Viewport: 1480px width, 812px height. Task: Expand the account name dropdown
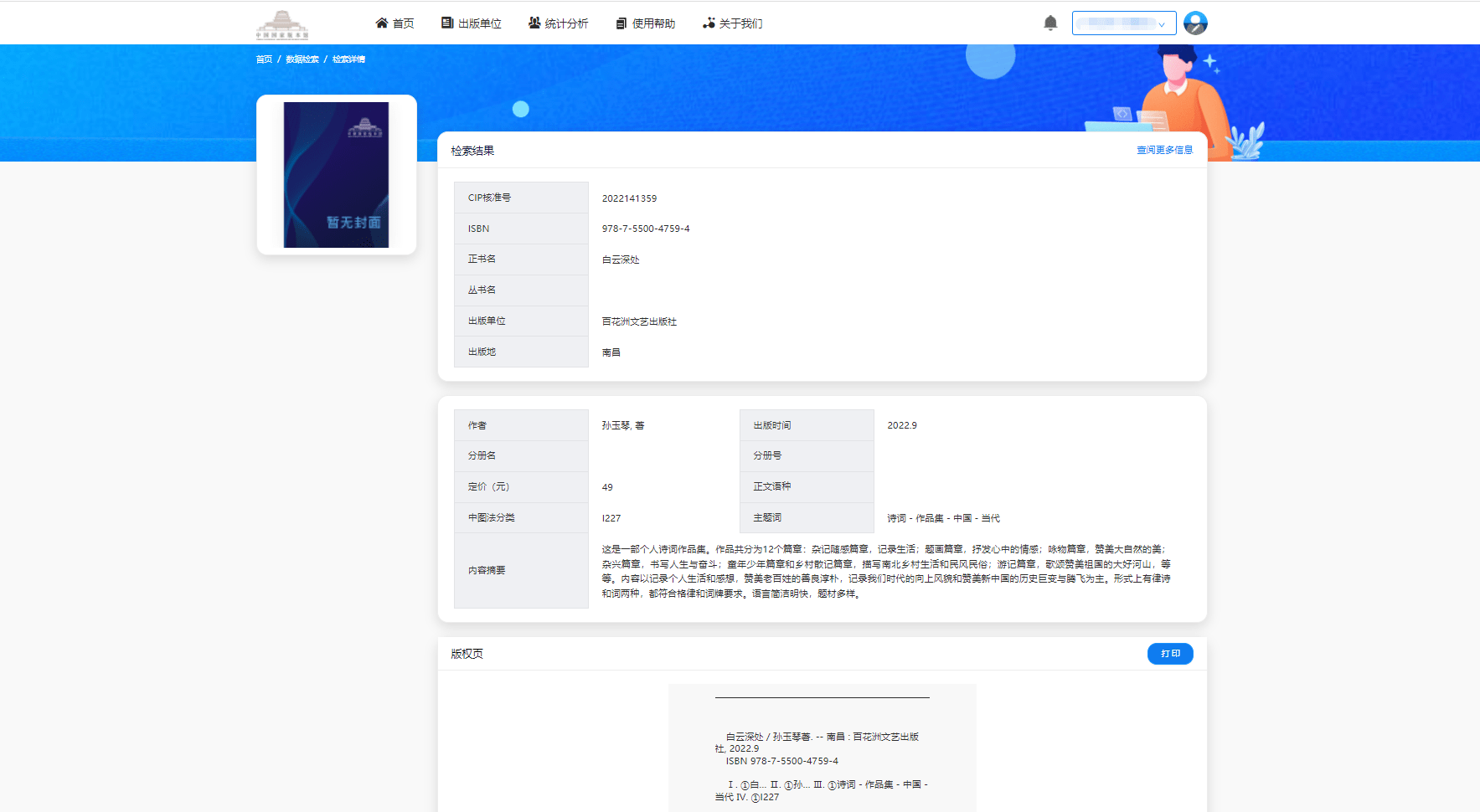point(1163,23)
